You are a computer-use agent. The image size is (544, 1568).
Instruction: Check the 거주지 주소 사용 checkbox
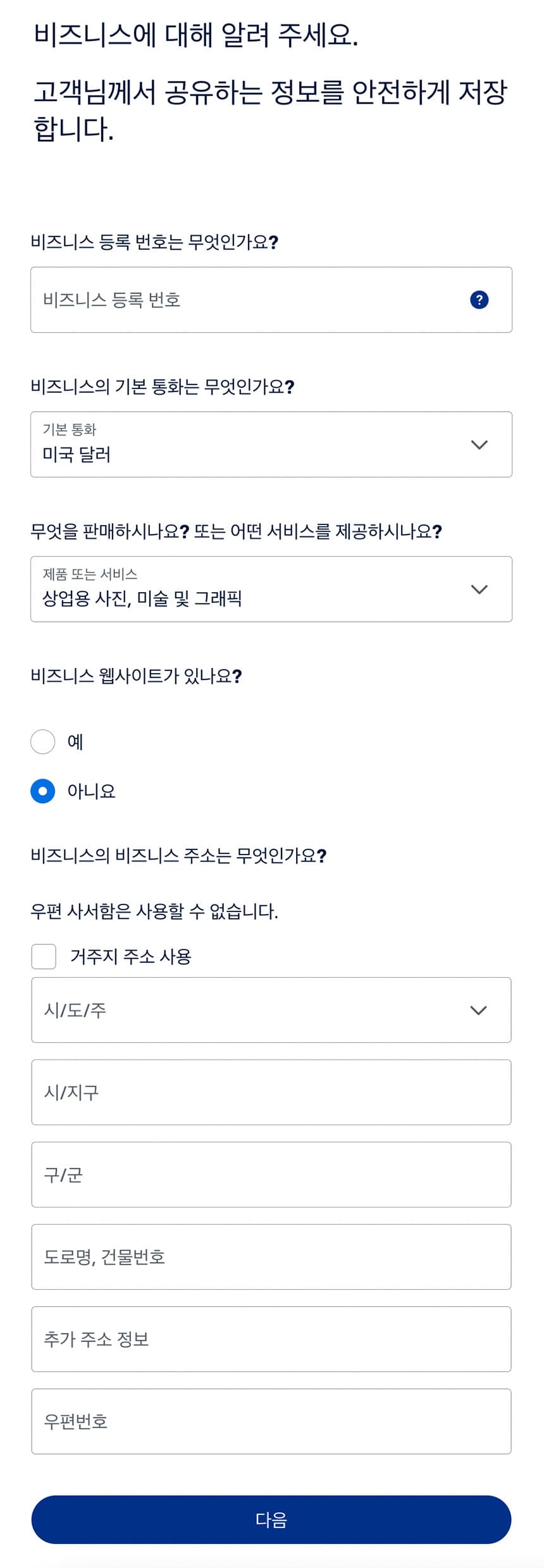tap(44, 956)
